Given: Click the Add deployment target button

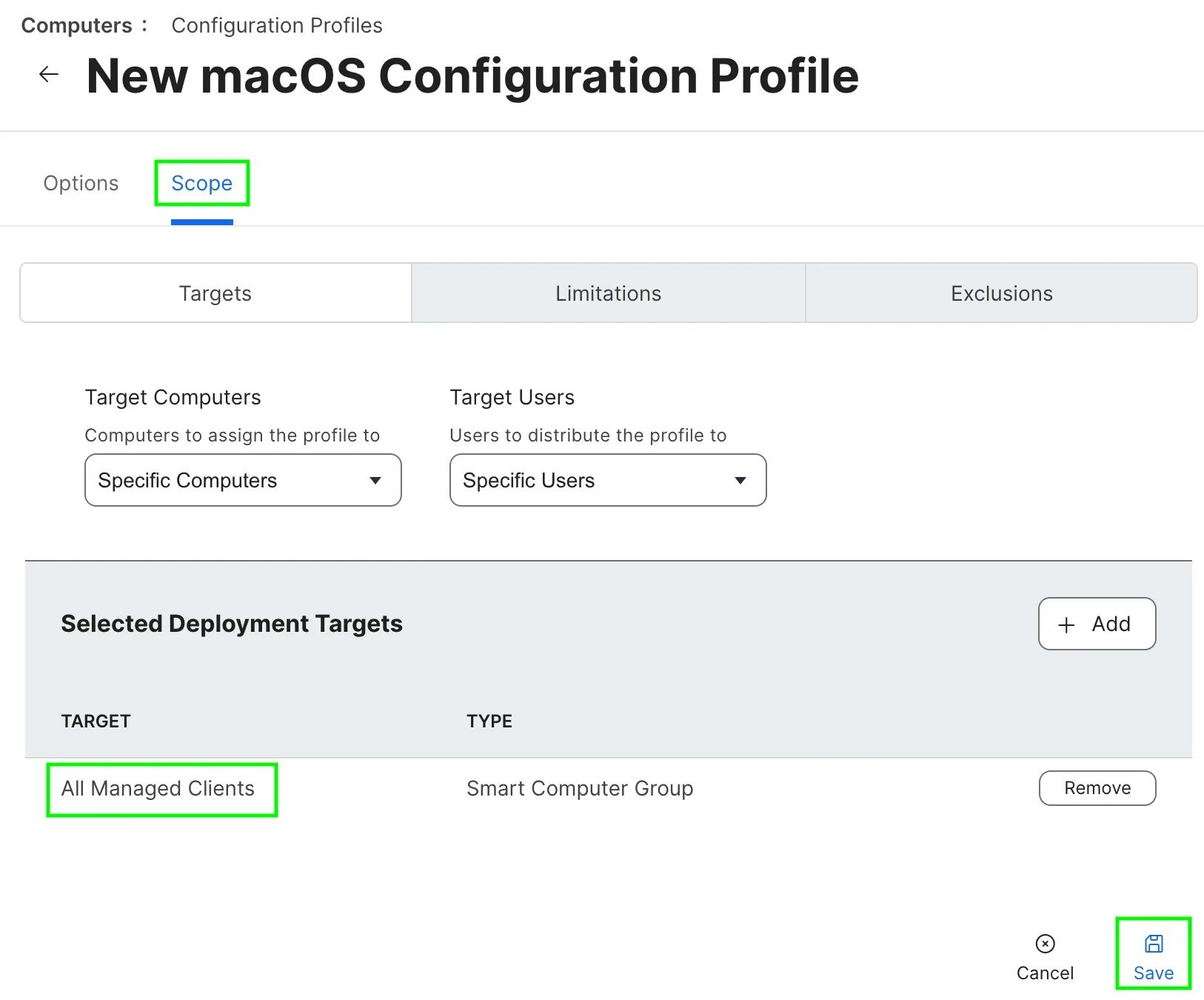Looking at the screenshot, I should coord(1097,624).
